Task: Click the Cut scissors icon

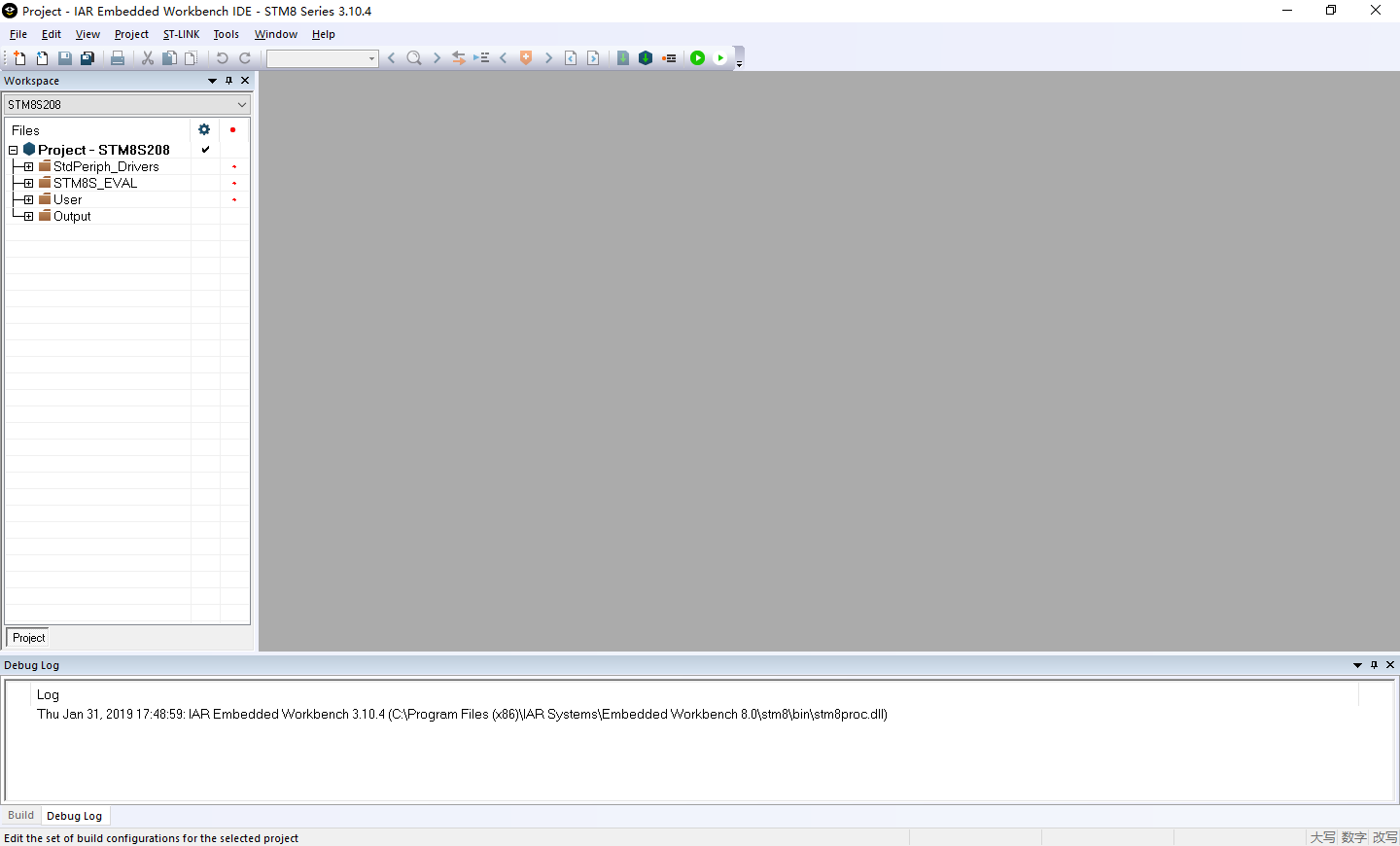Action: pyautogui.click(x=148, y=58)
